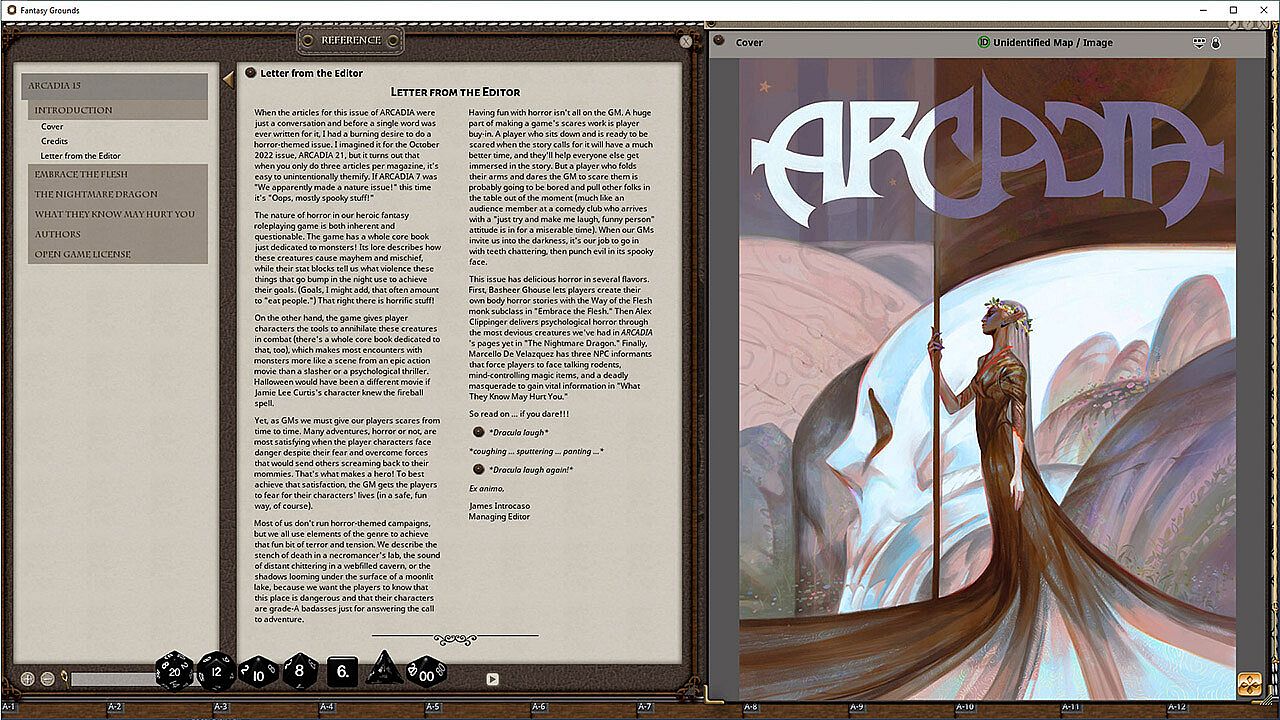Expand the Authors chapter
Viewport: 1280px width, 720px height.
pos(118,234)
